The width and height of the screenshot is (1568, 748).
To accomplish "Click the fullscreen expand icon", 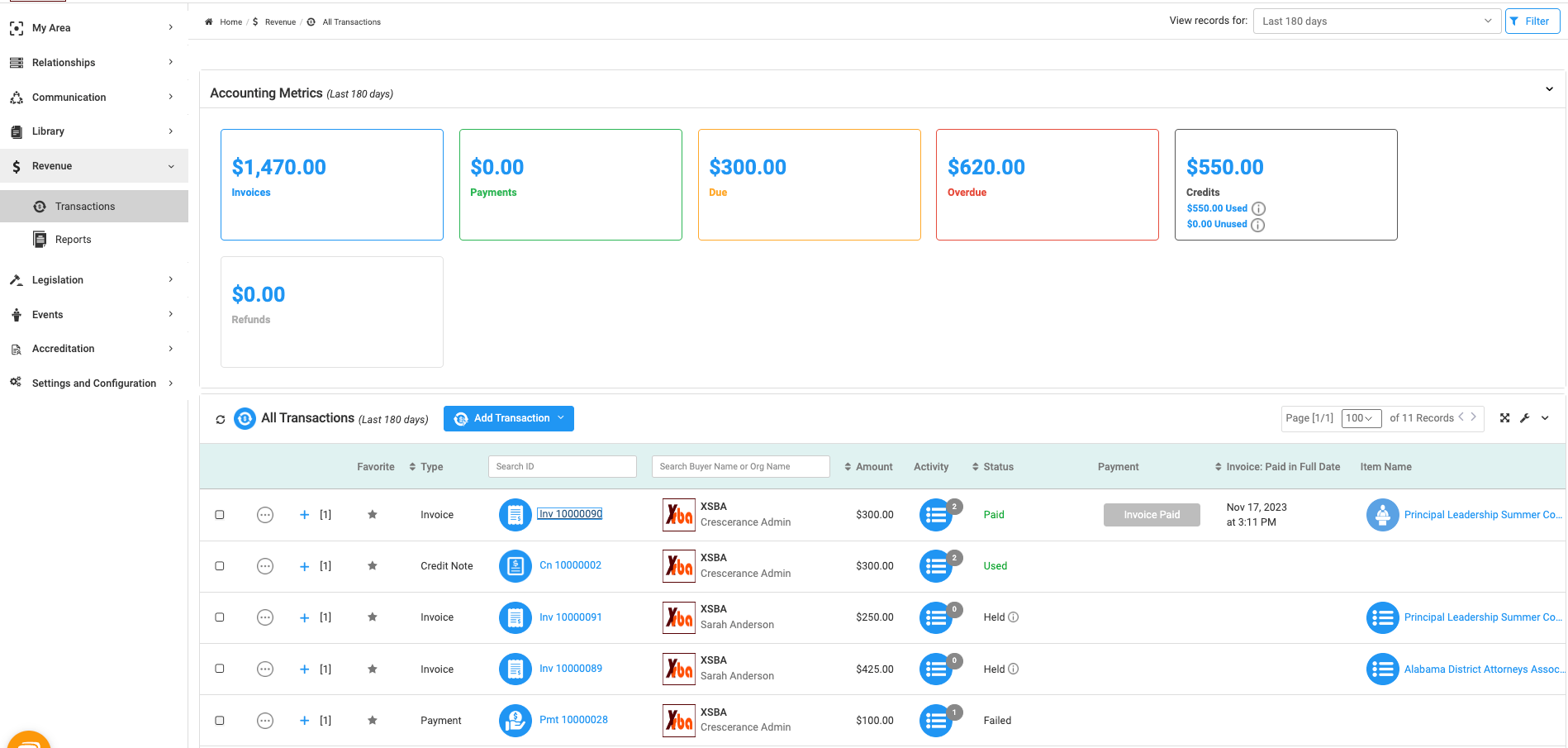I will [x=1505, y=418].
